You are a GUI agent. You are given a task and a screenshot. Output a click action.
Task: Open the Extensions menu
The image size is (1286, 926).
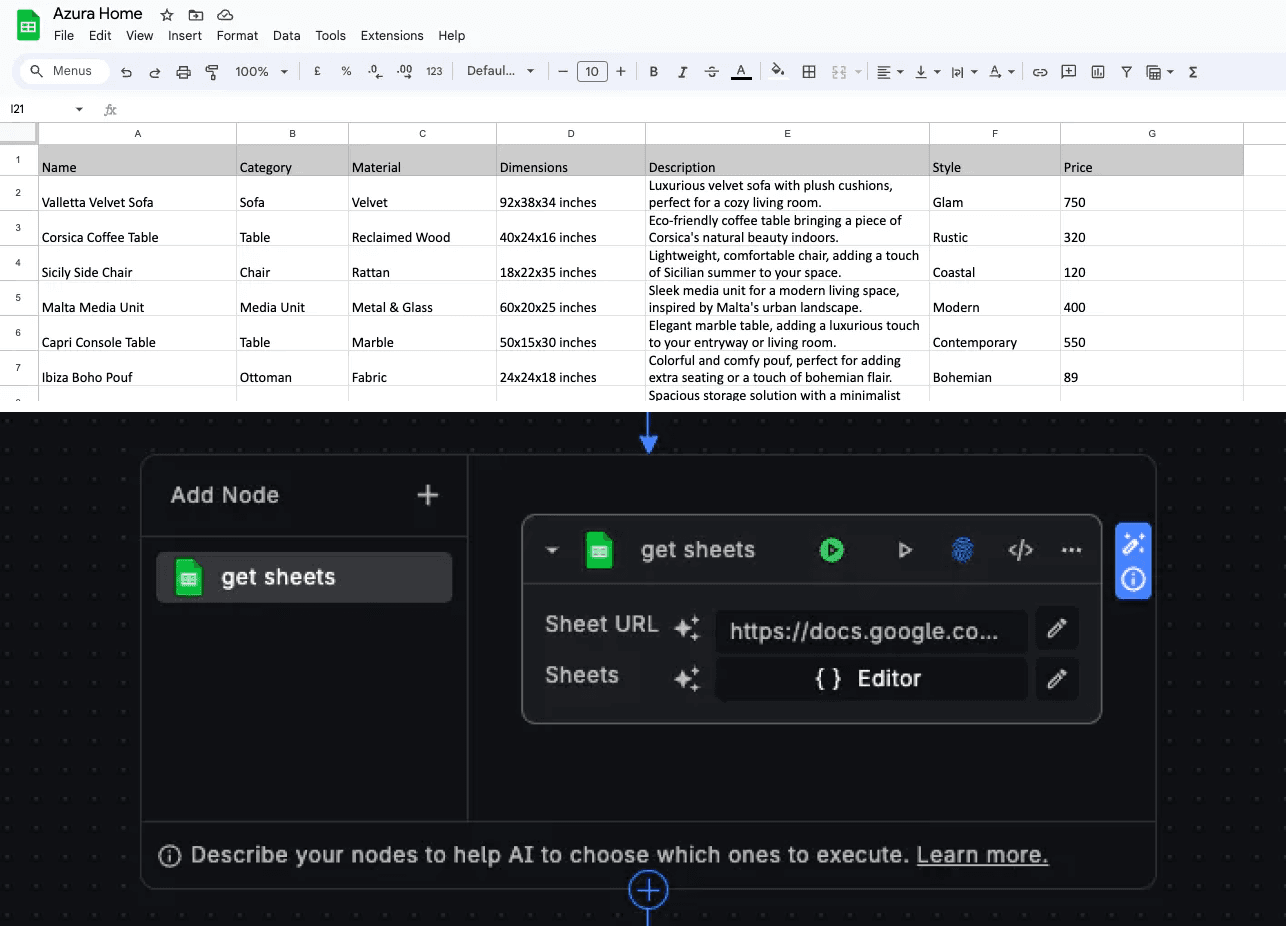(391, 35)
